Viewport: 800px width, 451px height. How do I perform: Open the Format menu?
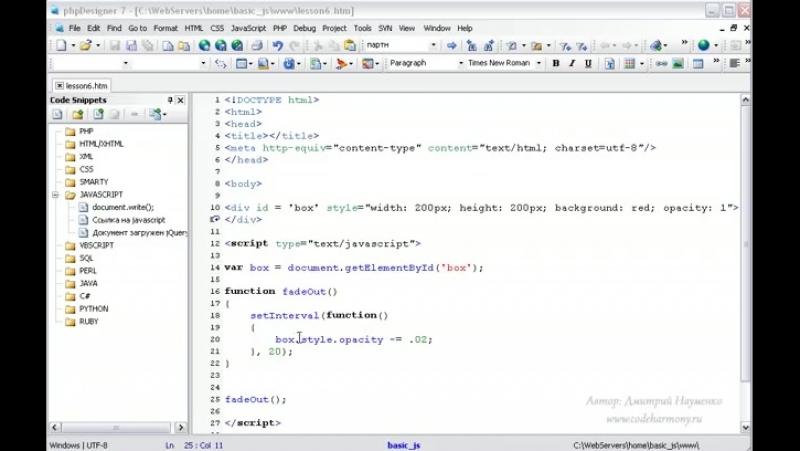pyautogui.click(x=166, y=28)
